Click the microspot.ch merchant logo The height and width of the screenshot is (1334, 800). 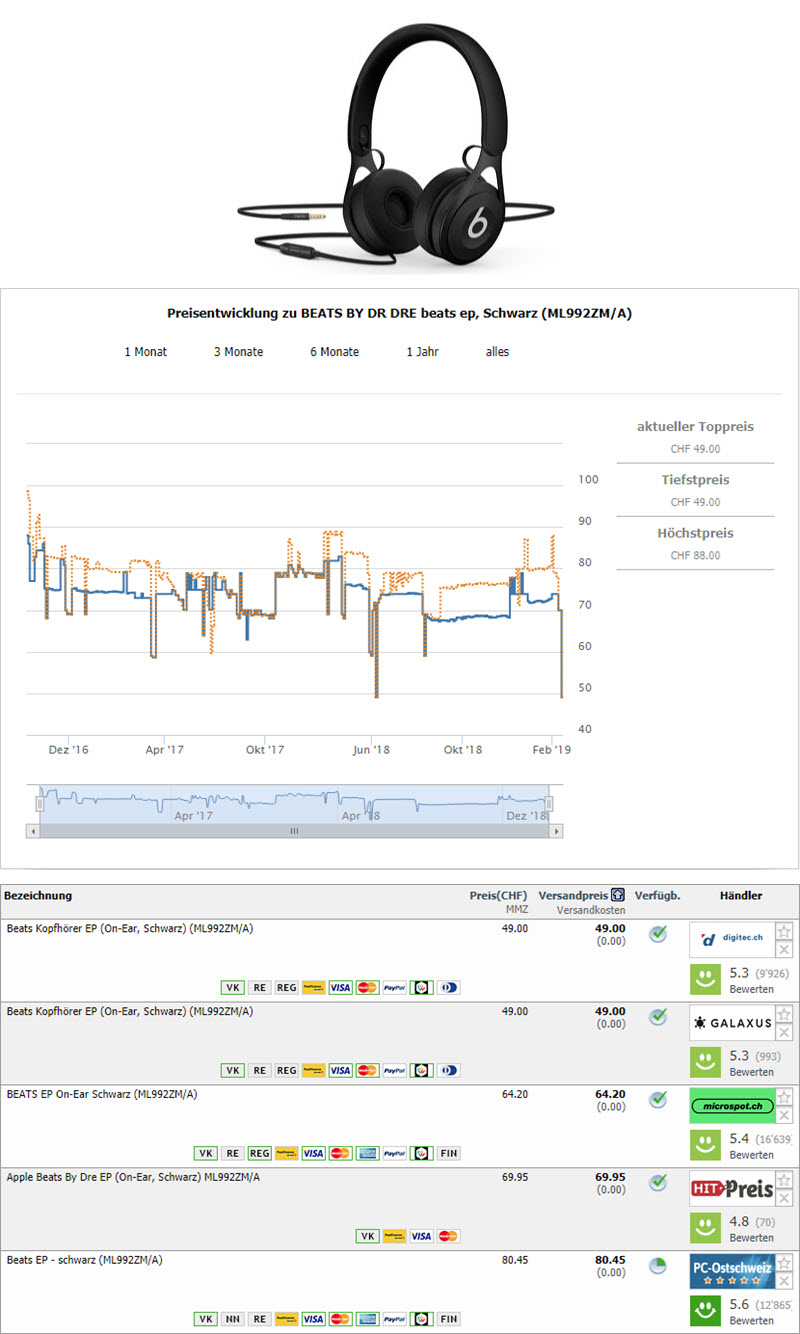coord(732,1106)
